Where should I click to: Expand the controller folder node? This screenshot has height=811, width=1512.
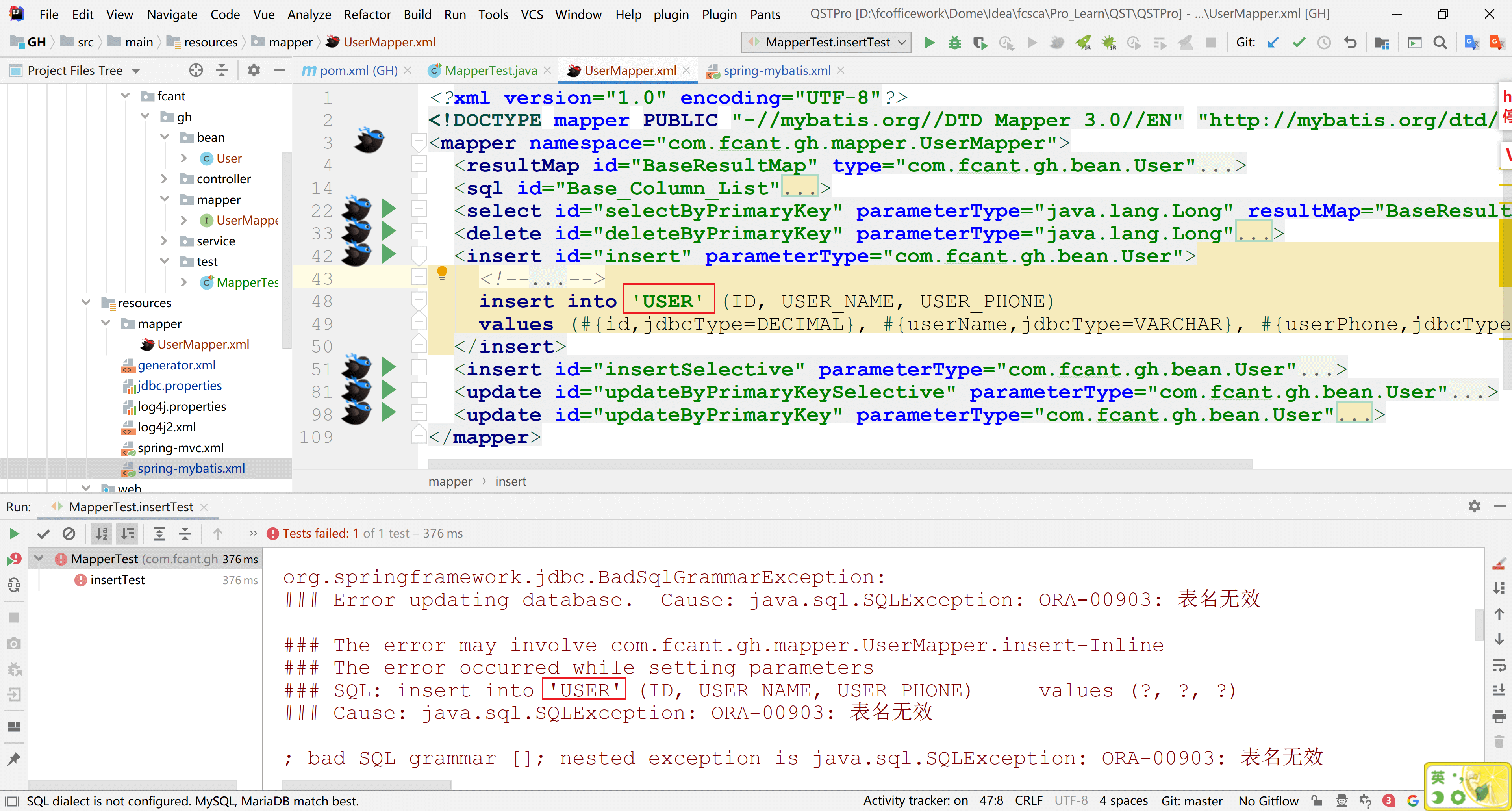tap(164, 178)
